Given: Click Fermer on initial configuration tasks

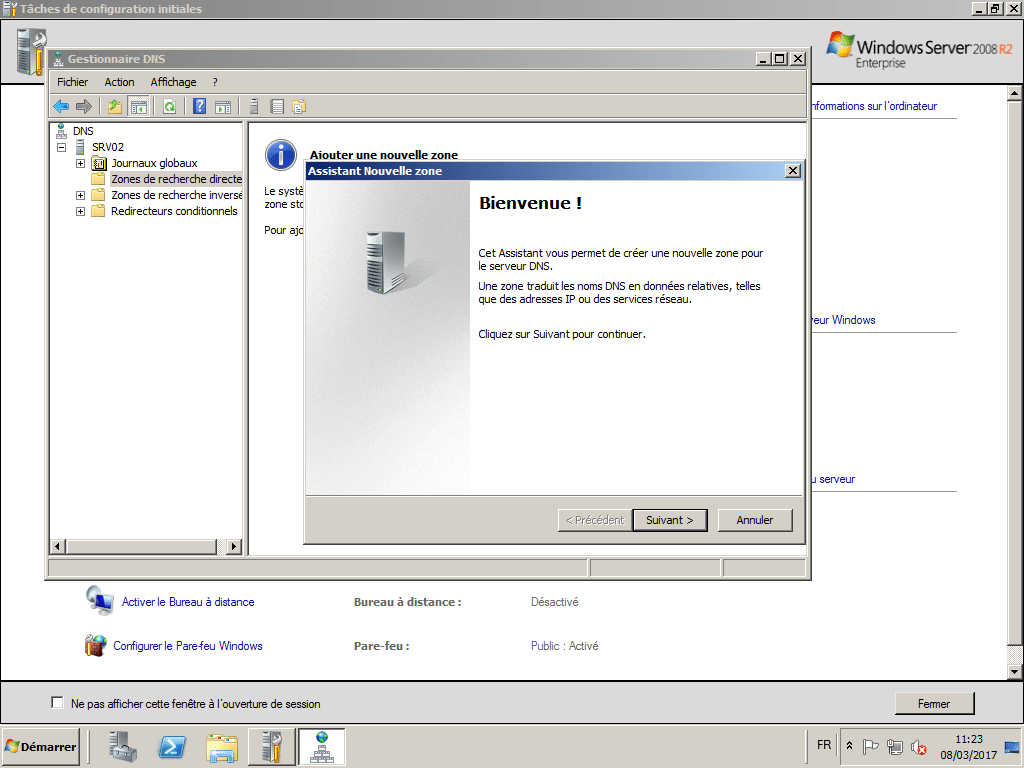Looking at the screenshot, I should [933, 703].
